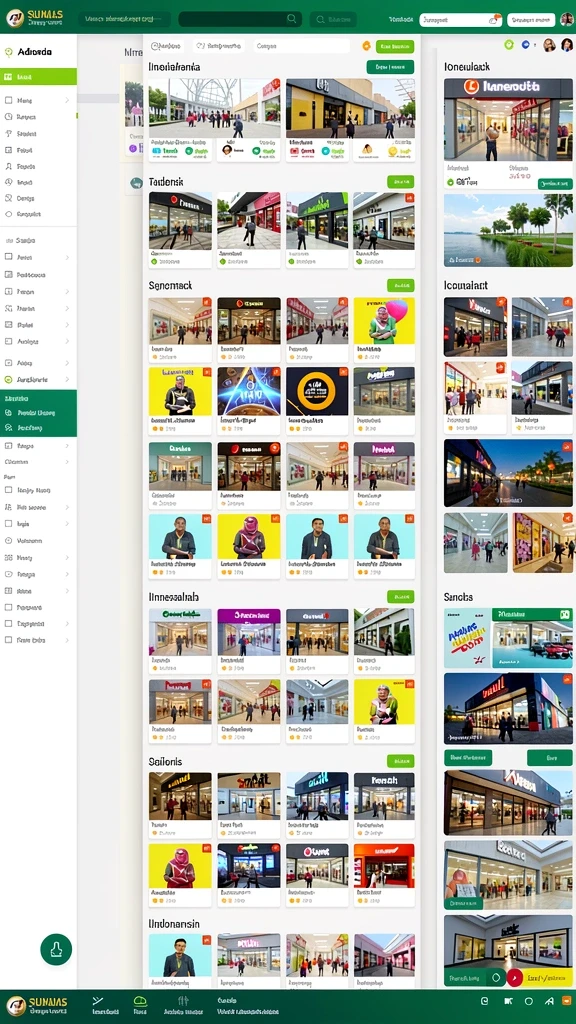Click the green button beside the "Innesalab" heading
Screen dimensions: 576x1024
[x=400, y=597]
